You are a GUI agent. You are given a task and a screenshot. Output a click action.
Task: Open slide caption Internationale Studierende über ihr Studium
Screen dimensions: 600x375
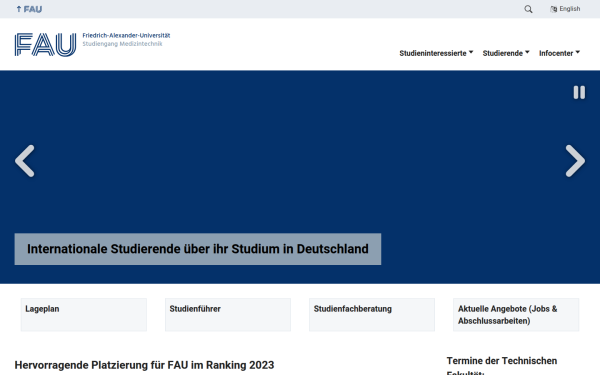[x=198, y=249]
